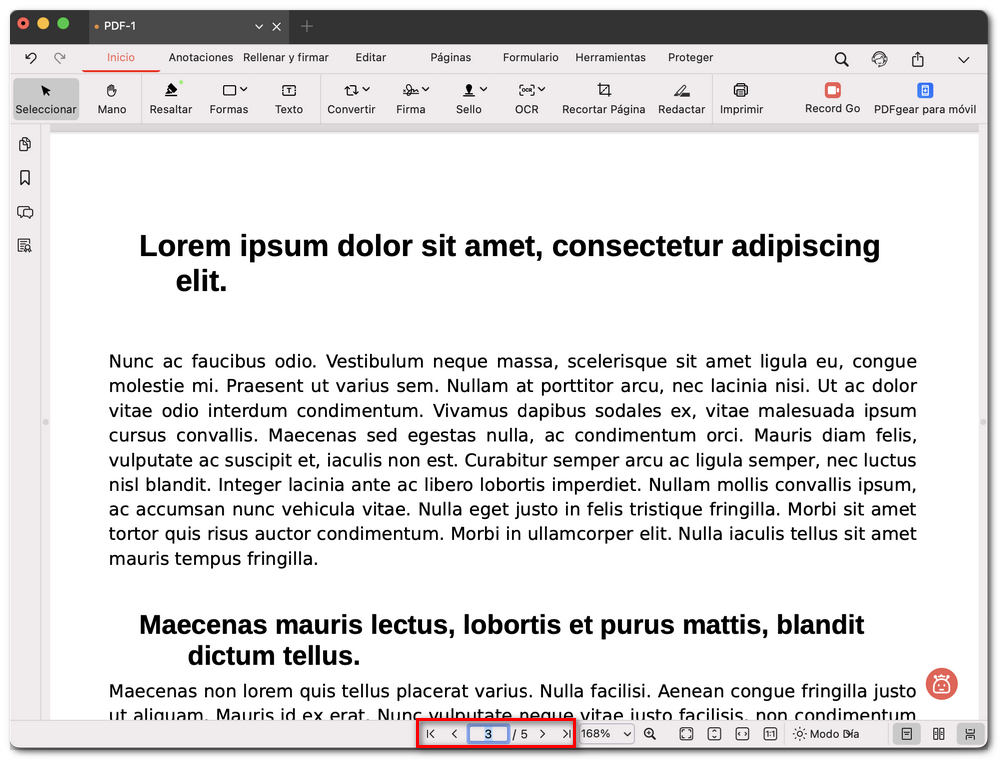Open the OCR tool

click(x=526, y=97)
